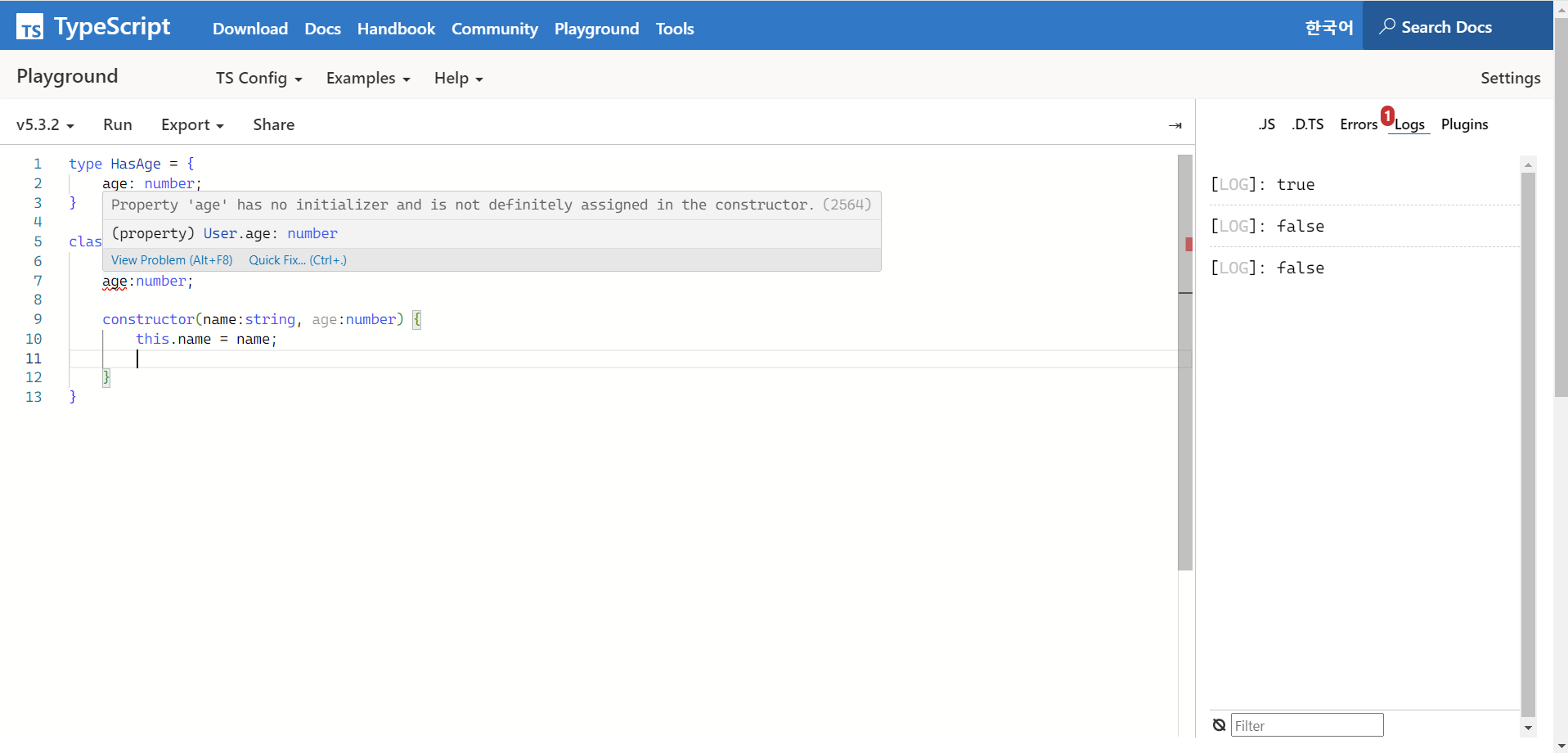This screenshot has height=753, width=1568.
Task: Open the Plugins tab
Action: coord(1464,124)
